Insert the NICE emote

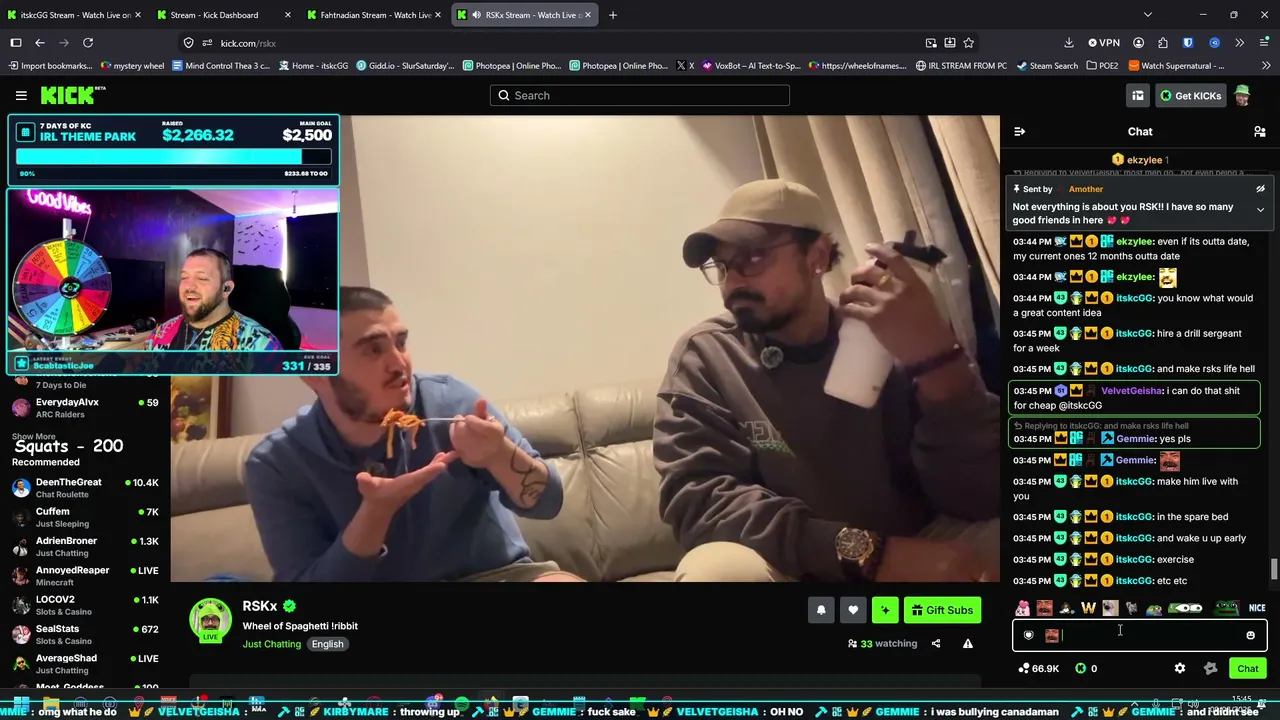(x=1257, y=608)
